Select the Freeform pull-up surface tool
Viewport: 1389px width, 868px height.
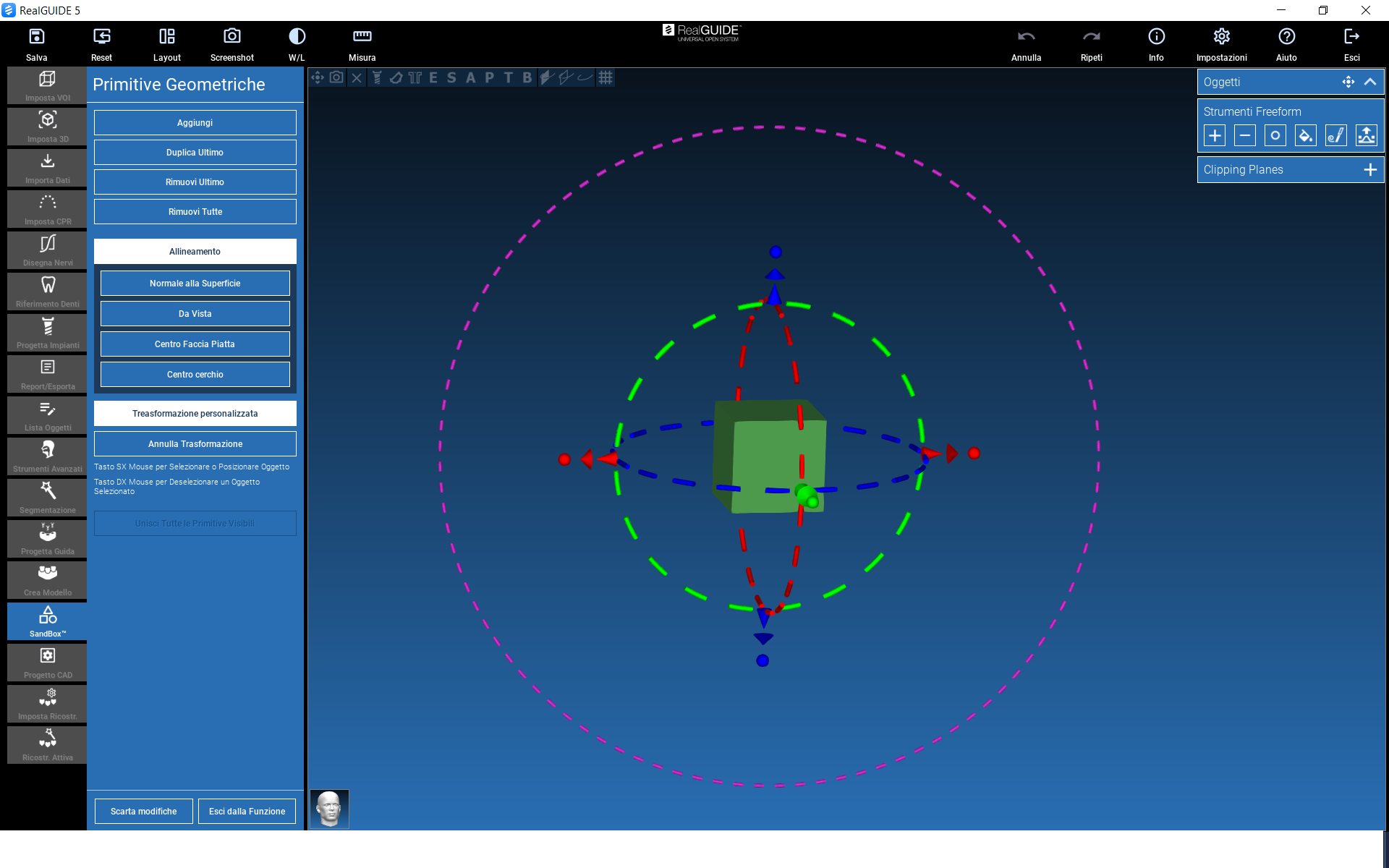pos(1366,135)
